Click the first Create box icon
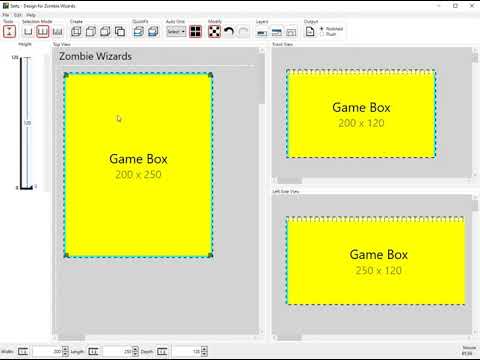Screen dimensions: 480x360 pos(76,32)
